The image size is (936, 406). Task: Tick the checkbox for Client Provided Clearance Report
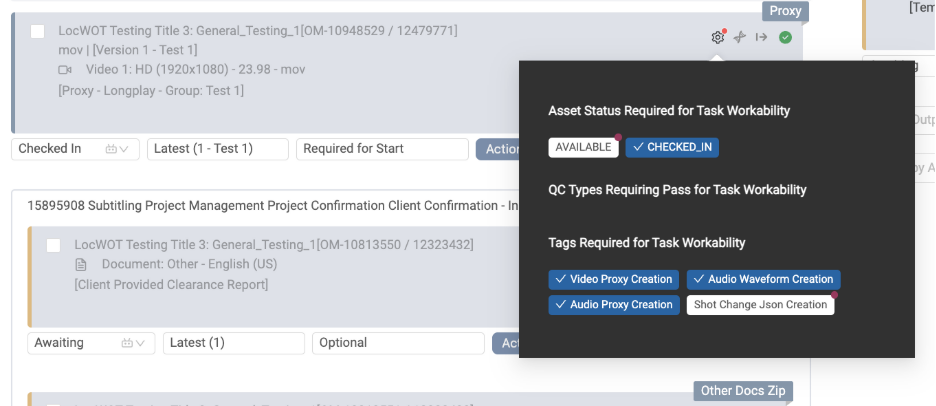pos(54,245)
